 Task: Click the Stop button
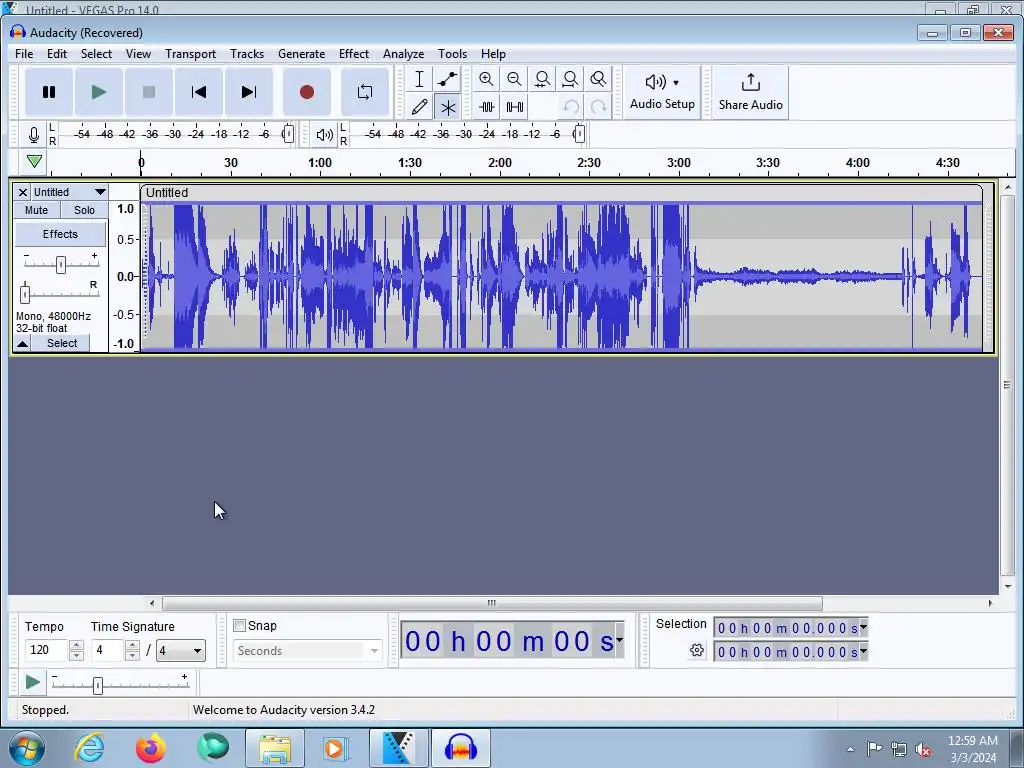click(x=149, y=92)
